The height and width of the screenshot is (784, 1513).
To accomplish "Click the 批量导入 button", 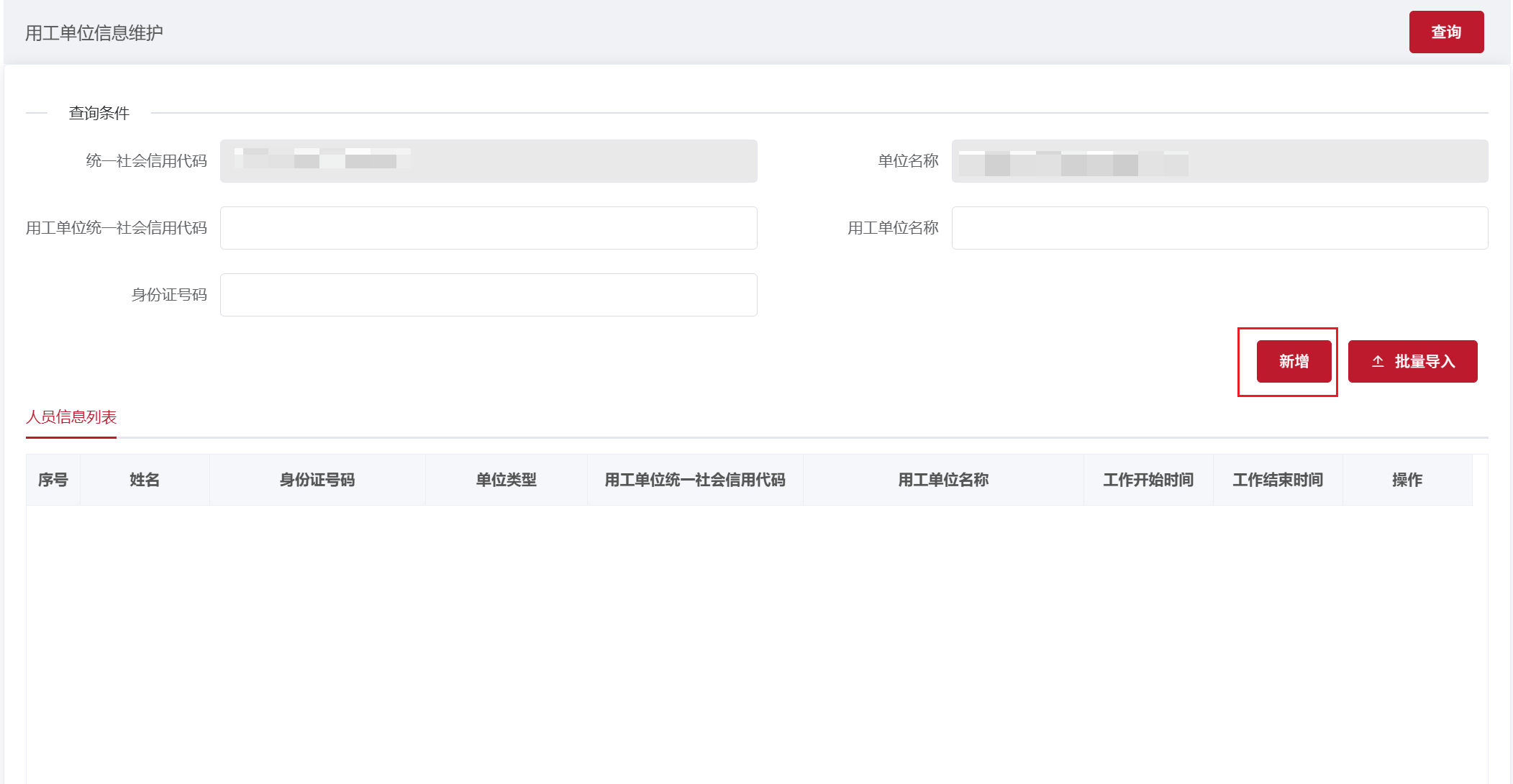I will coord(1412,361).
